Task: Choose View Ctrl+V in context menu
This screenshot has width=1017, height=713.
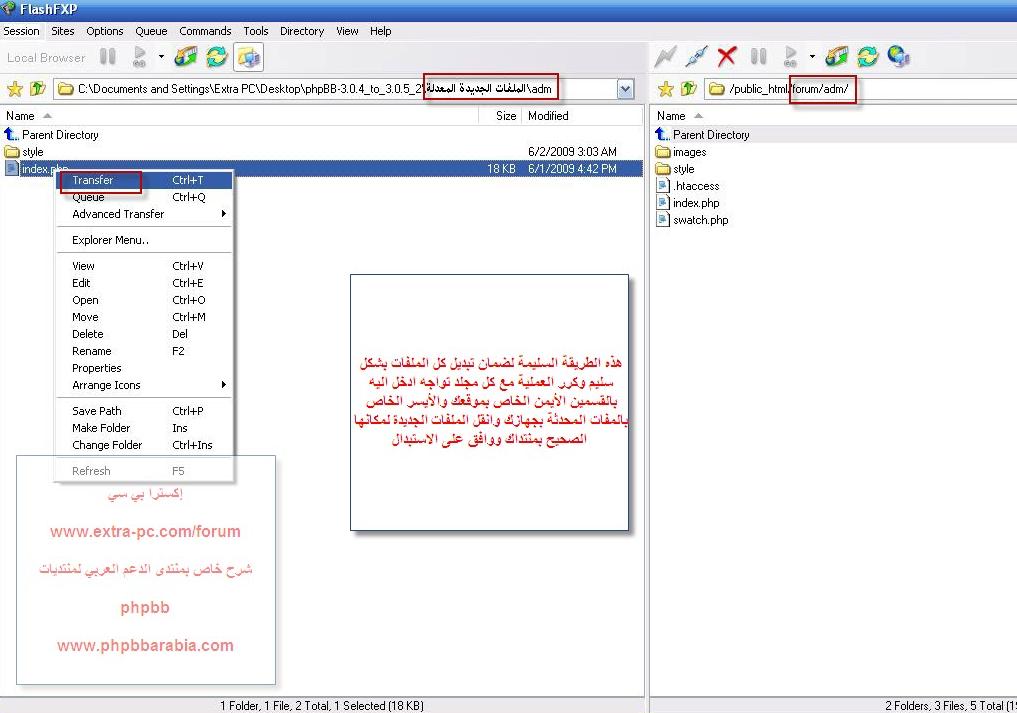Action: (145, 266)
